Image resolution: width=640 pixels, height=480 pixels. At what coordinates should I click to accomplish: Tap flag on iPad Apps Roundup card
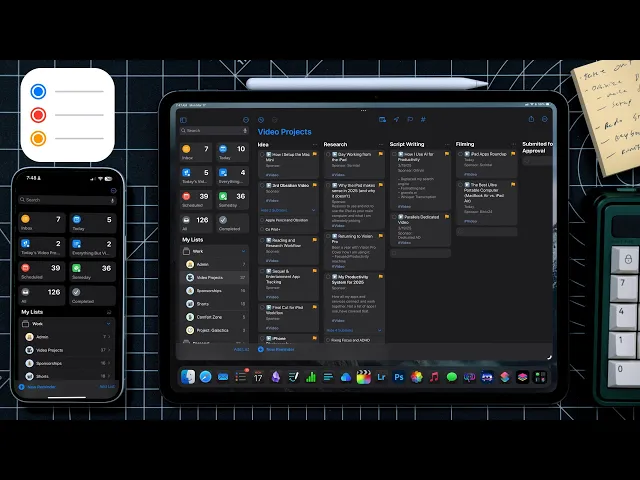513,154
